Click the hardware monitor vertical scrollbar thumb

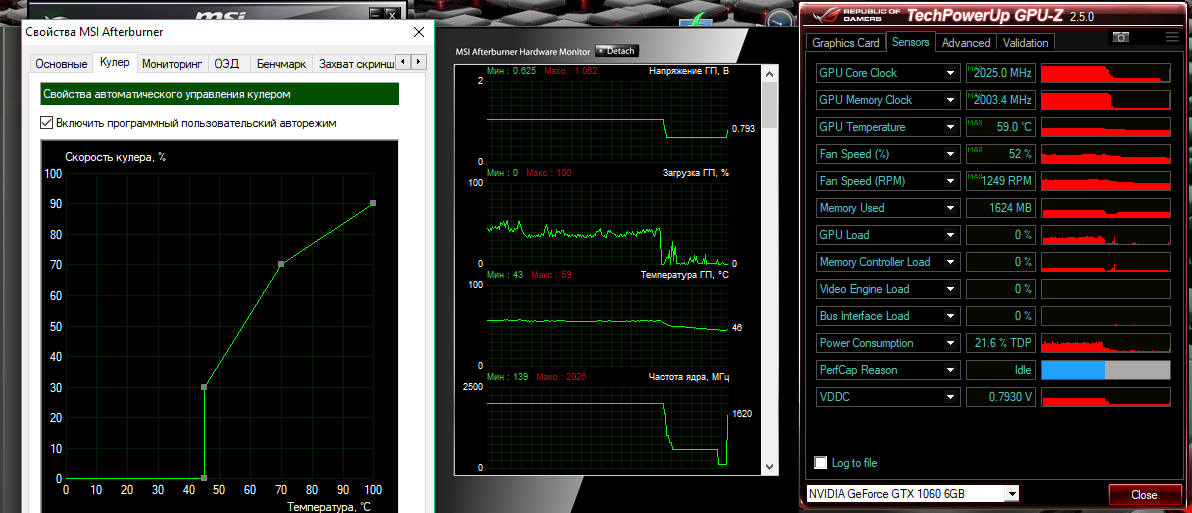(x=769, y=104)
